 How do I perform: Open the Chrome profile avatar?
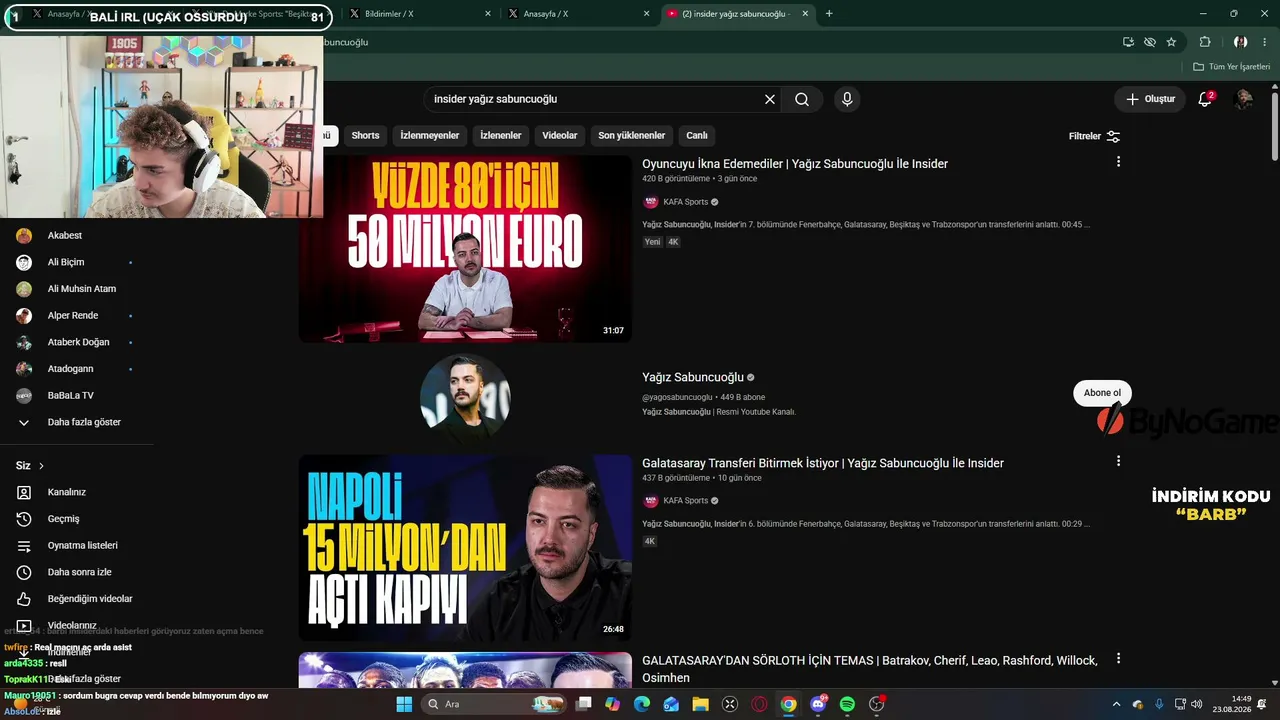pyautogui.click(x=1240, y=42)
